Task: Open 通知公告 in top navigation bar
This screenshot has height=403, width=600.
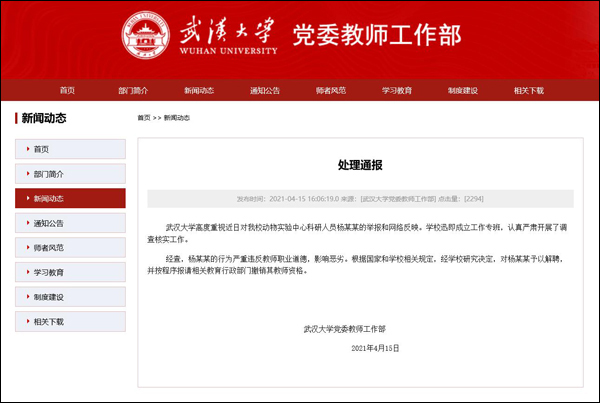Action: 265,90
